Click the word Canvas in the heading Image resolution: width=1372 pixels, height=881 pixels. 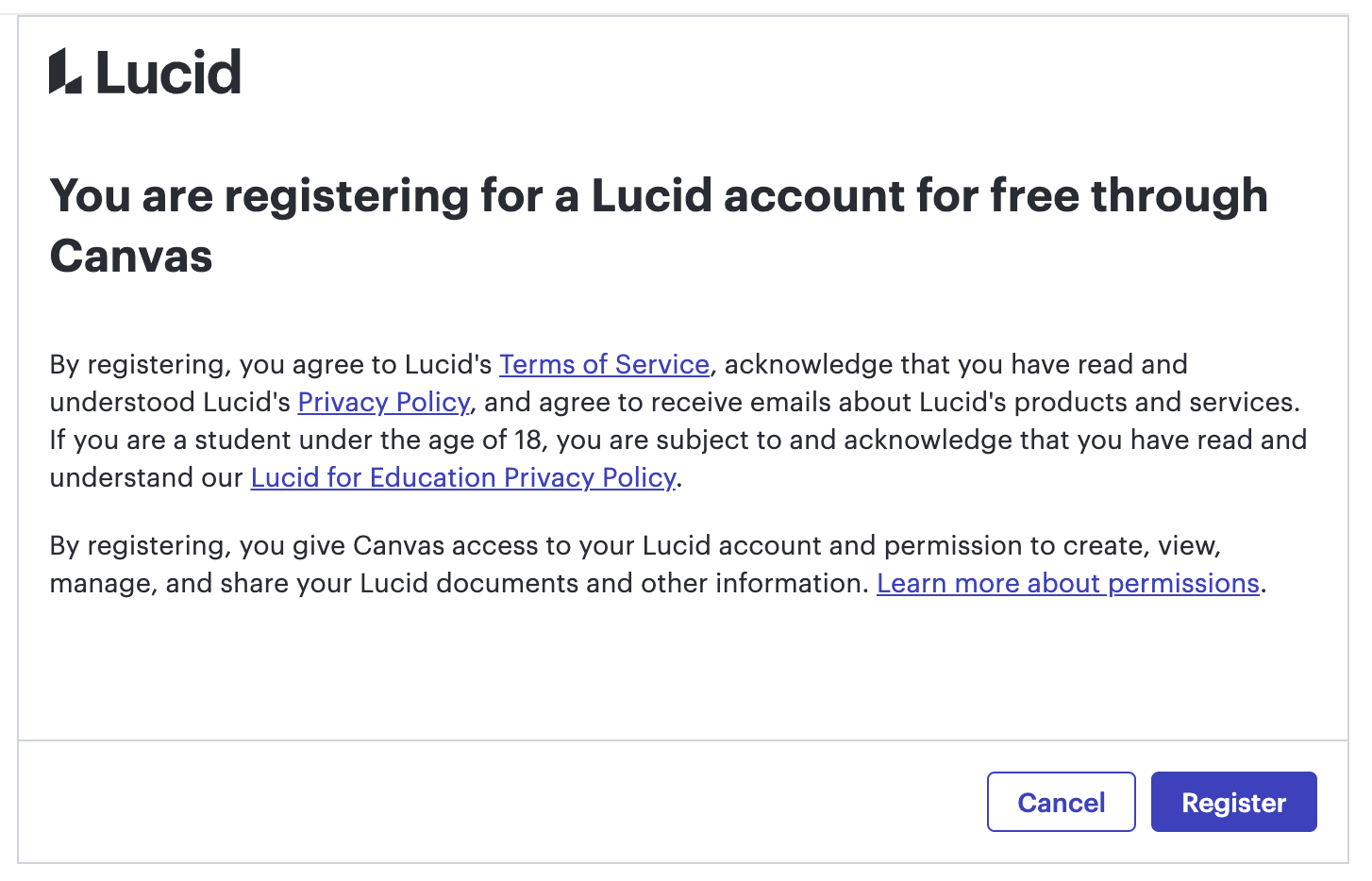[x=131, y=257]
